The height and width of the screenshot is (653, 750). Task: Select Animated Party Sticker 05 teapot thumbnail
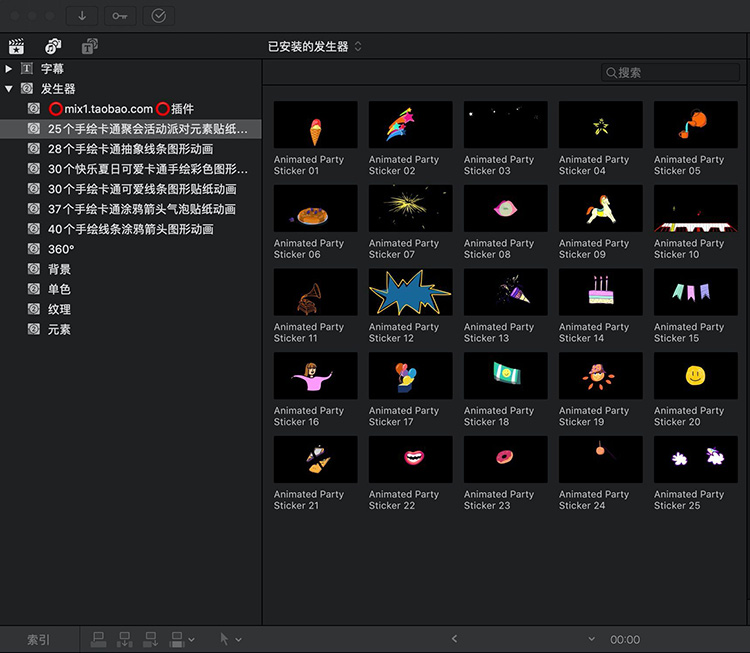pos(696,124)
